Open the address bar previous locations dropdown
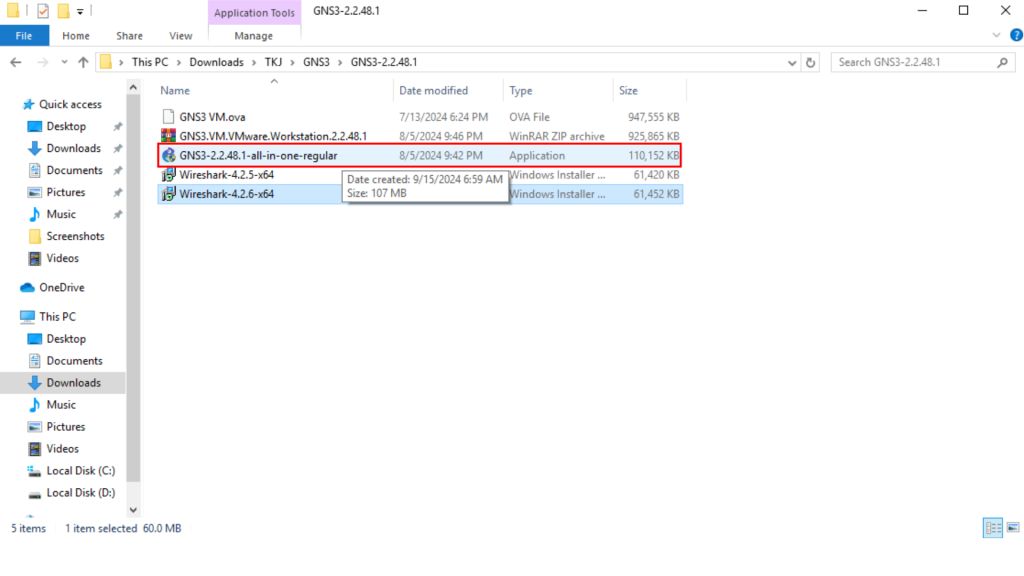 pyautogui.click(x=791, y=62)
